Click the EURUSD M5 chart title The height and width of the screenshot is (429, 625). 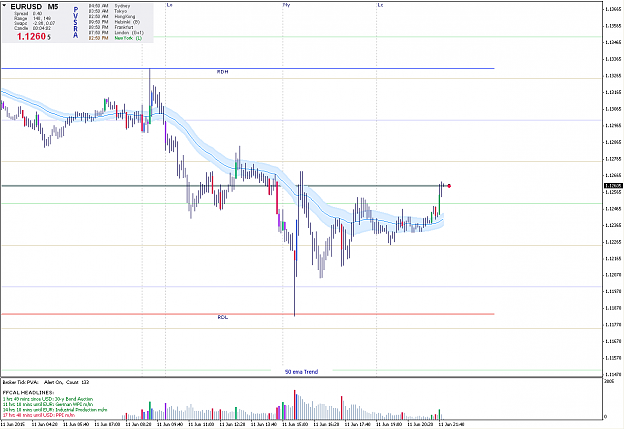[x=34, y=7]
